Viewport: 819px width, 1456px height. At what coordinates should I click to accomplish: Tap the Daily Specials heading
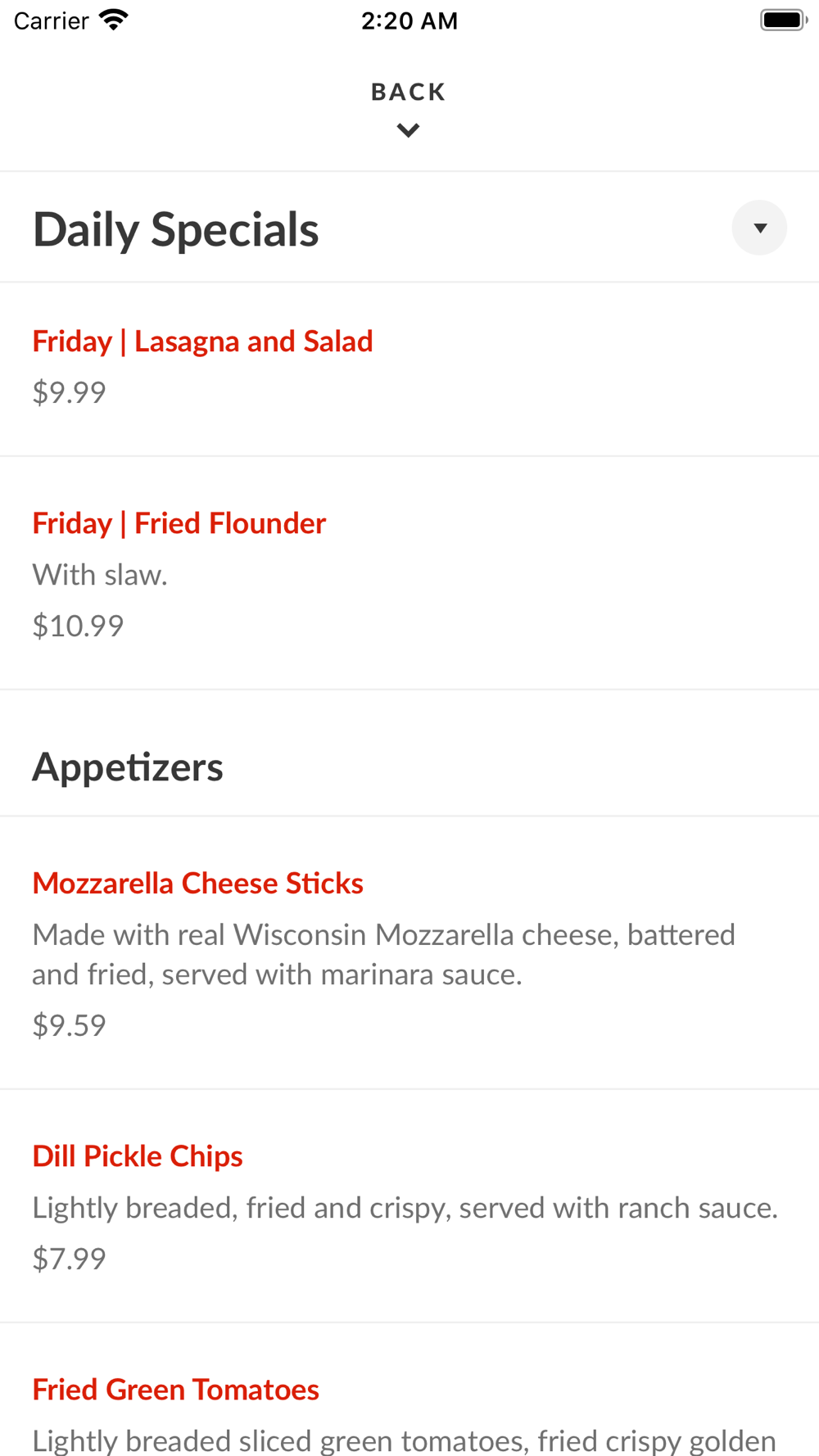(x=175, y=229)
